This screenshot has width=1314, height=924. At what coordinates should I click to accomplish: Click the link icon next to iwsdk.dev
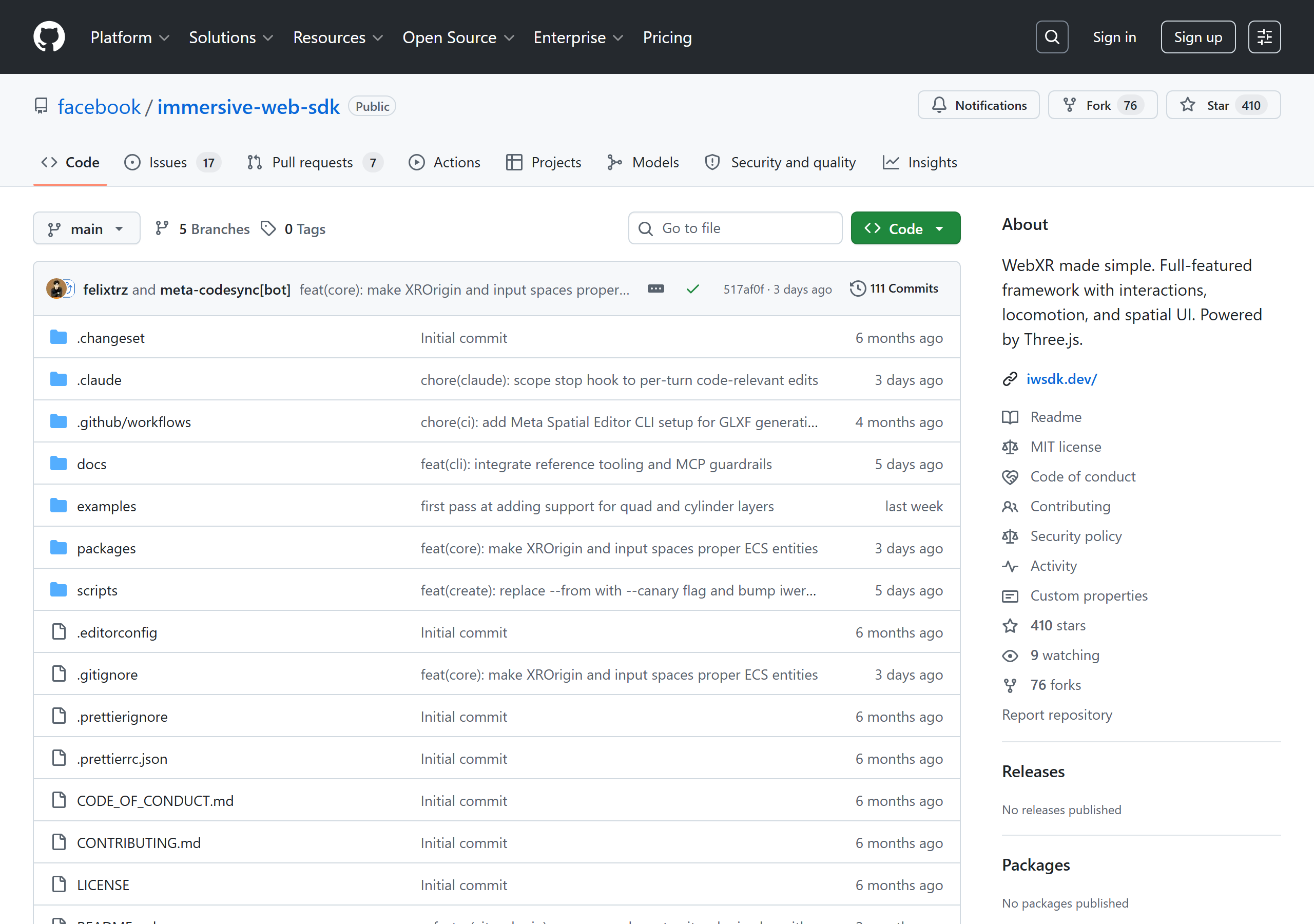[x=1010, y=379]
